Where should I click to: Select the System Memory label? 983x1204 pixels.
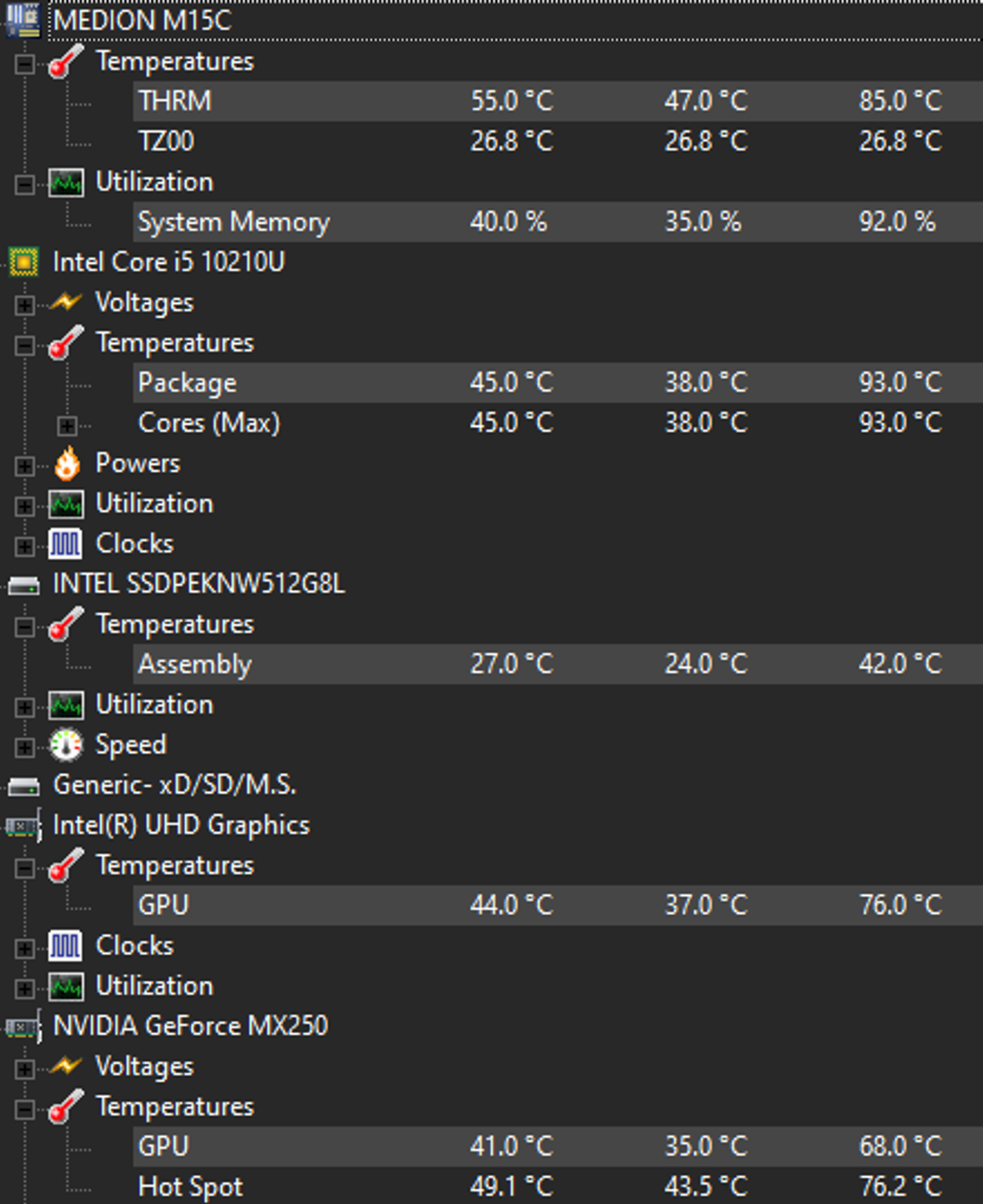tap(234, 222)
